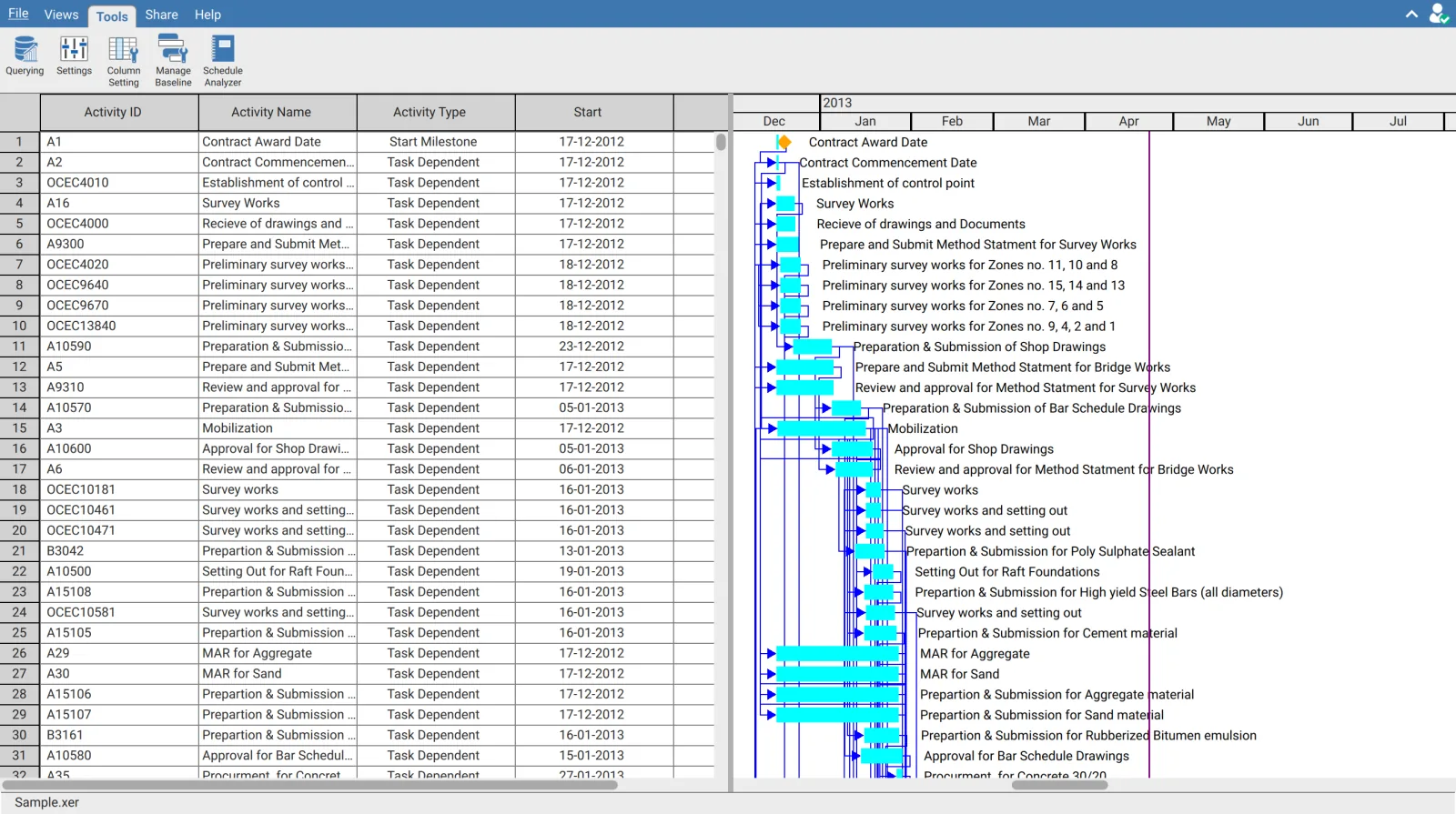Click the start date 23-12-2012 cell
The width and height of the screenshot is (1456, 814).
pyautogui.click(x=594, y=347)
